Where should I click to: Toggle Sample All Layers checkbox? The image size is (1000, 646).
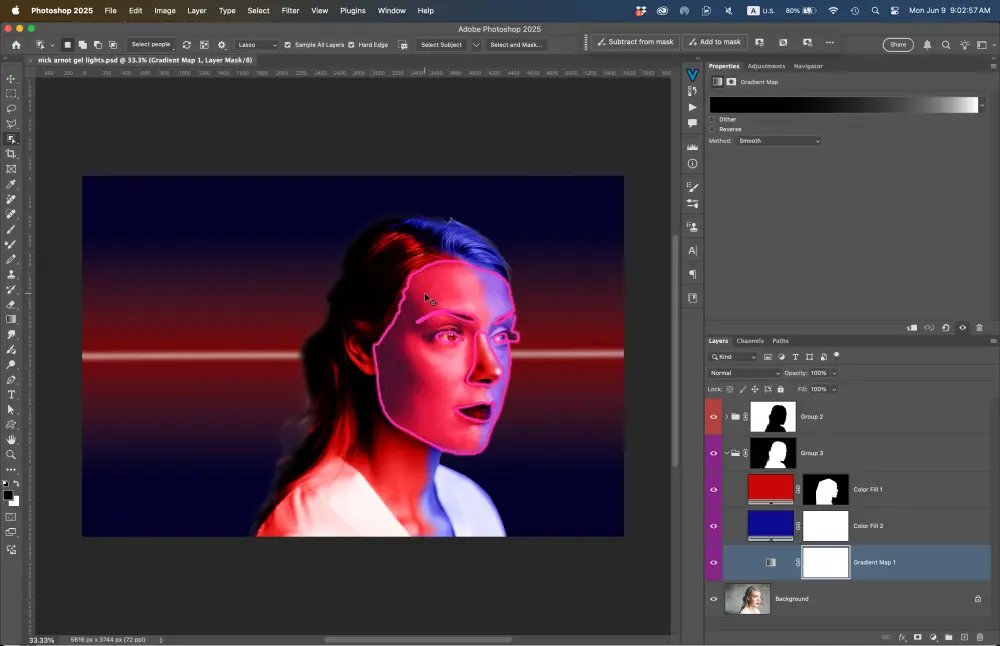click(x=288, y=45)
